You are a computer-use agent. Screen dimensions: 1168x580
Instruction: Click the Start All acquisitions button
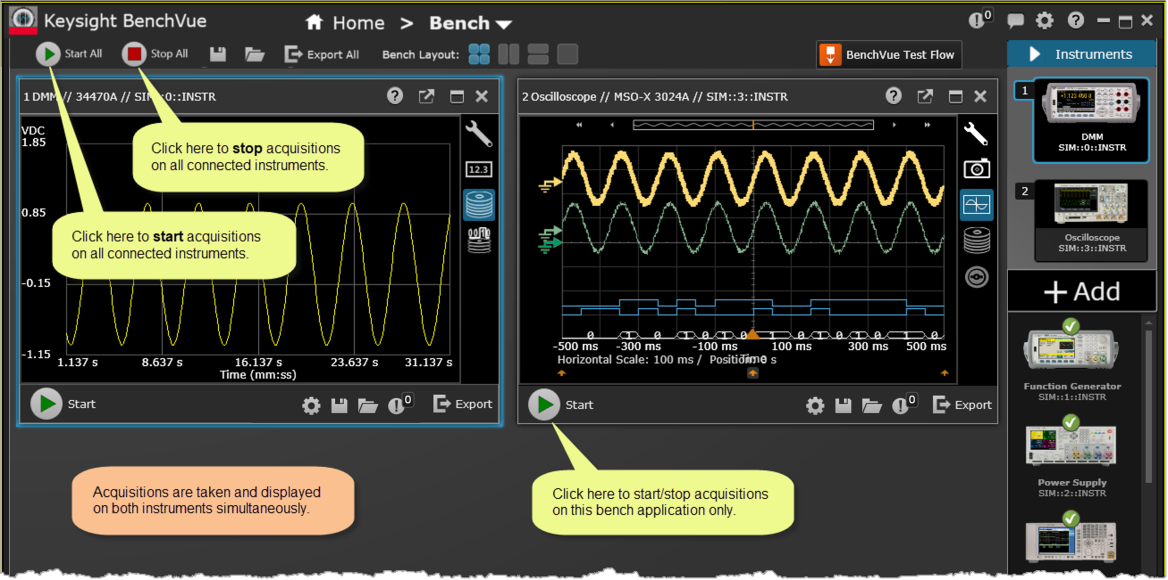pos(49,54)
